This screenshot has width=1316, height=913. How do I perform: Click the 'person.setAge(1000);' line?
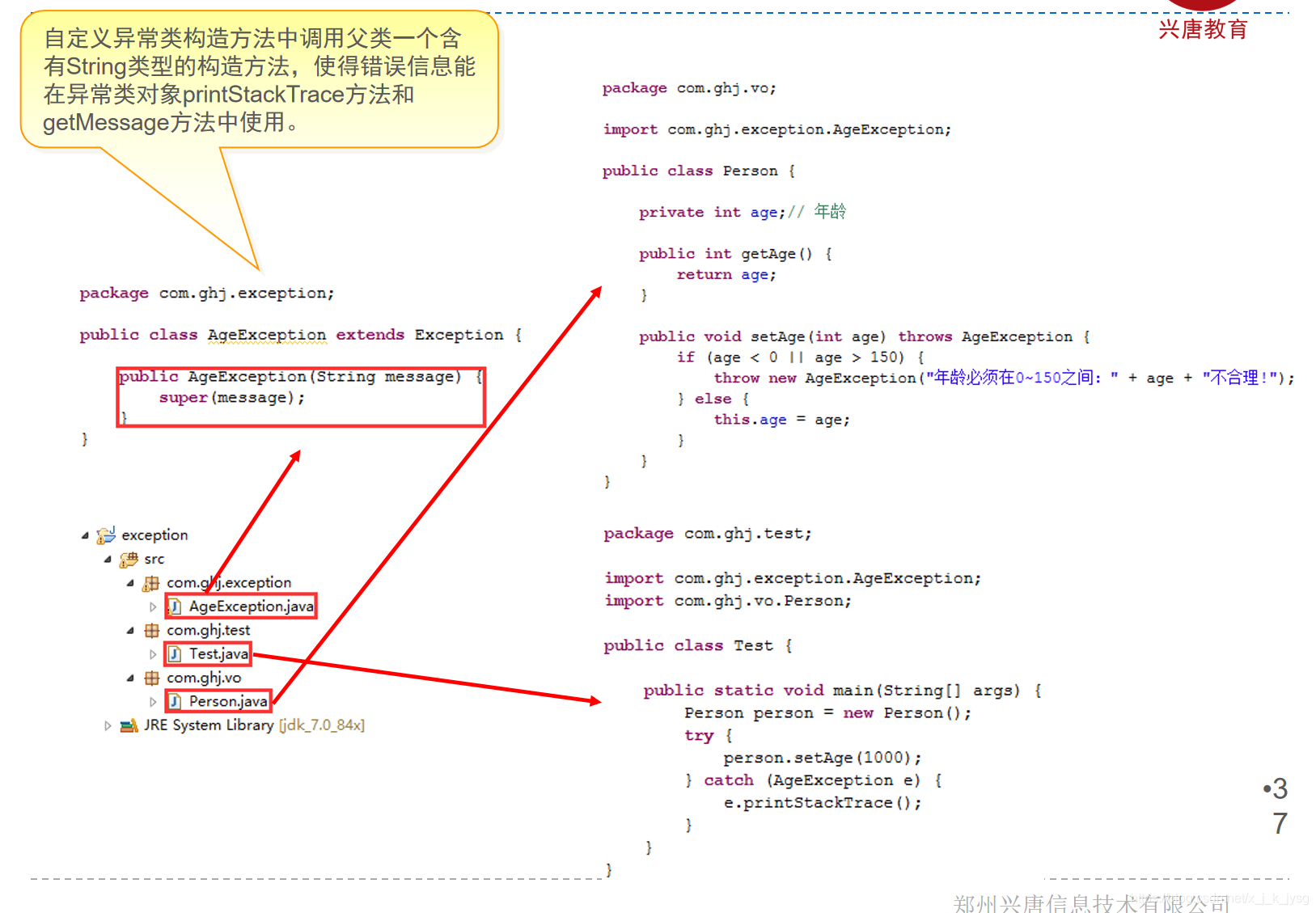coord(822,758)
